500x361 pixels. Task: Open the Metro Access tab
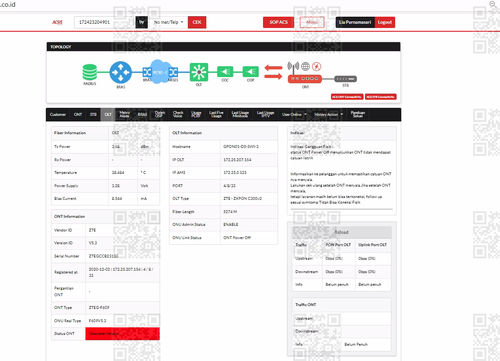click(124, 114)
